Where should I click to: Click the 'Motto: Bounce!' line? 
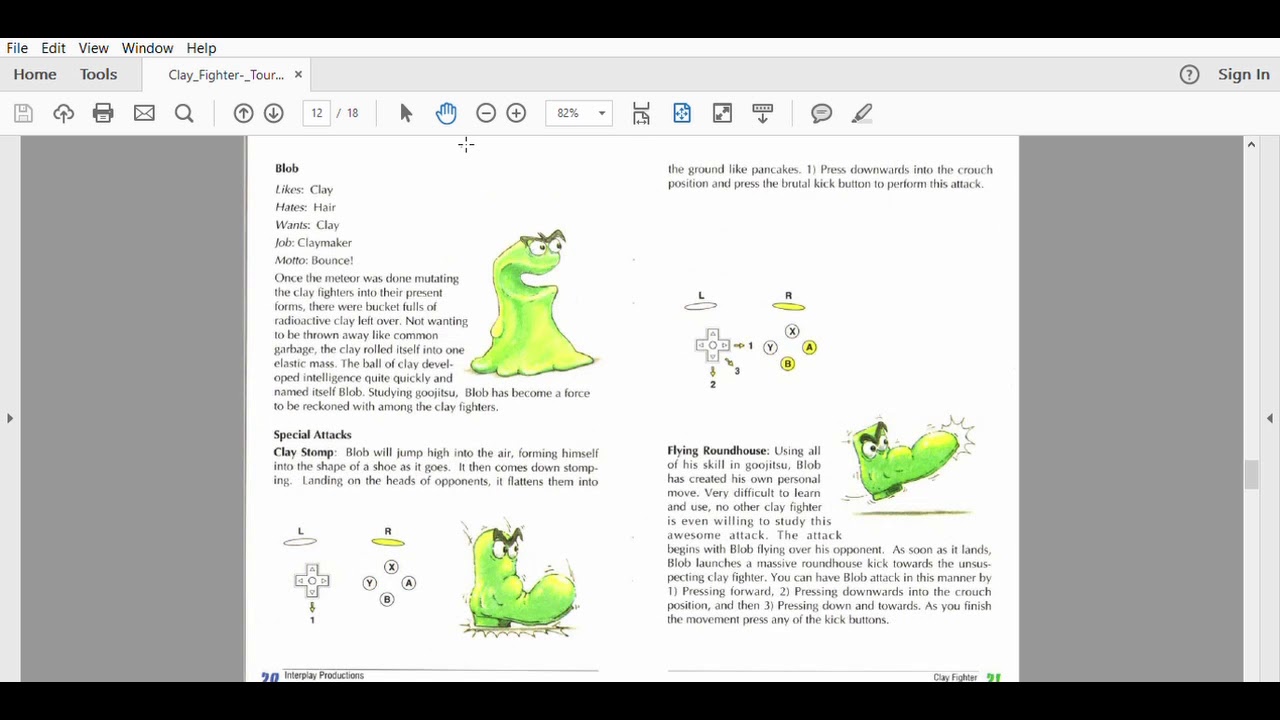point(314,260)
